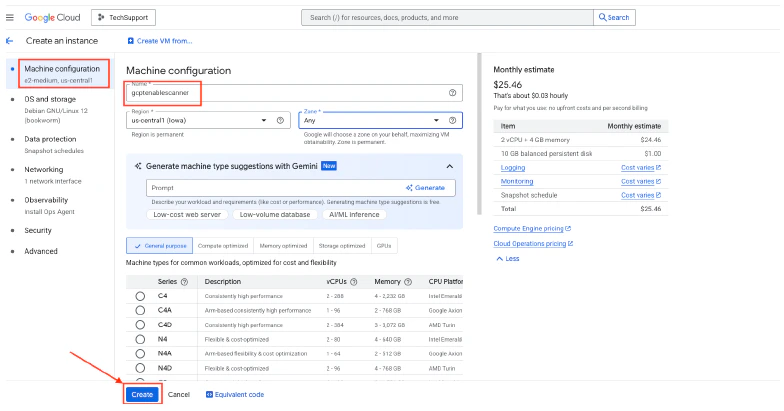Open Compute Engine pricing link

click(528, 228)
